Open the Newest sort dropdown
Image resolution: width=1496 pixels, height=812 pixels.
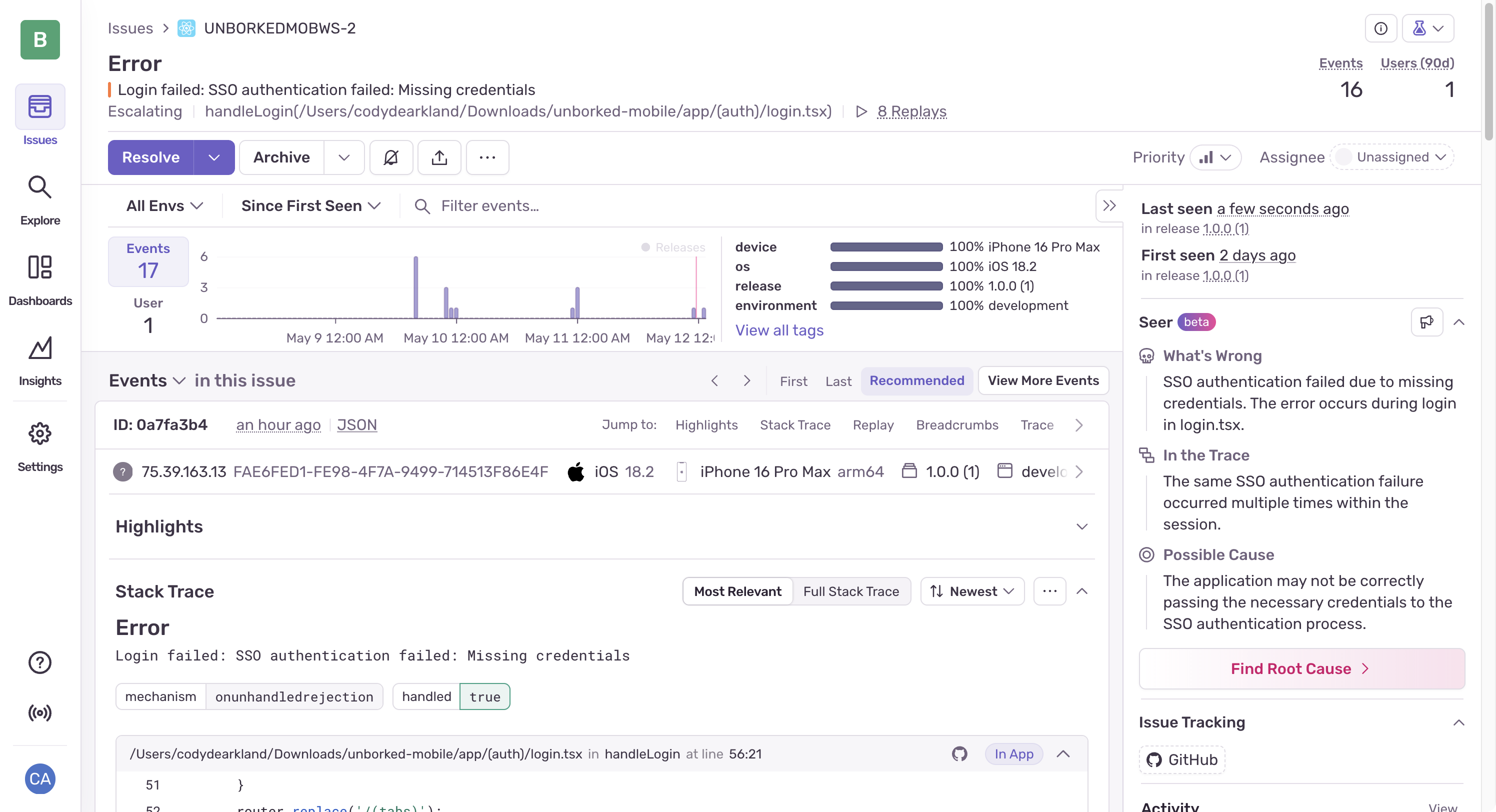(972, 591)
